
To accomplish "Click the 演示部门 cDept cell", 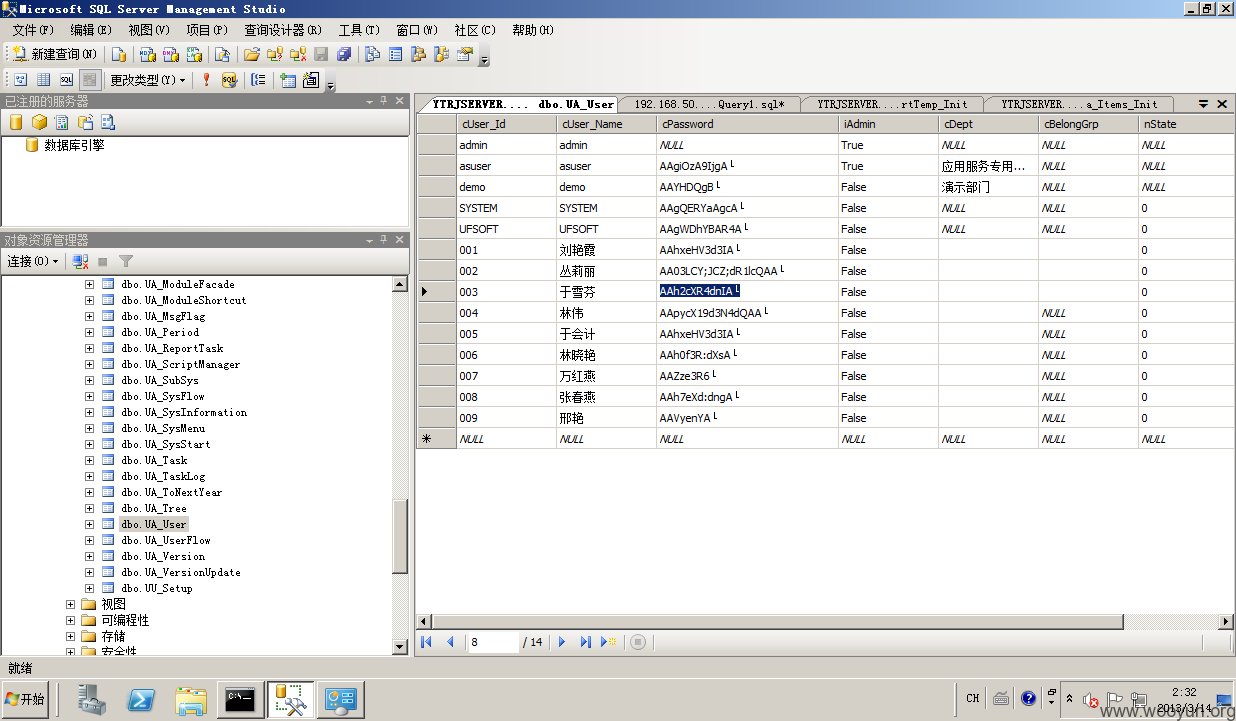I will tap(988, 187).
